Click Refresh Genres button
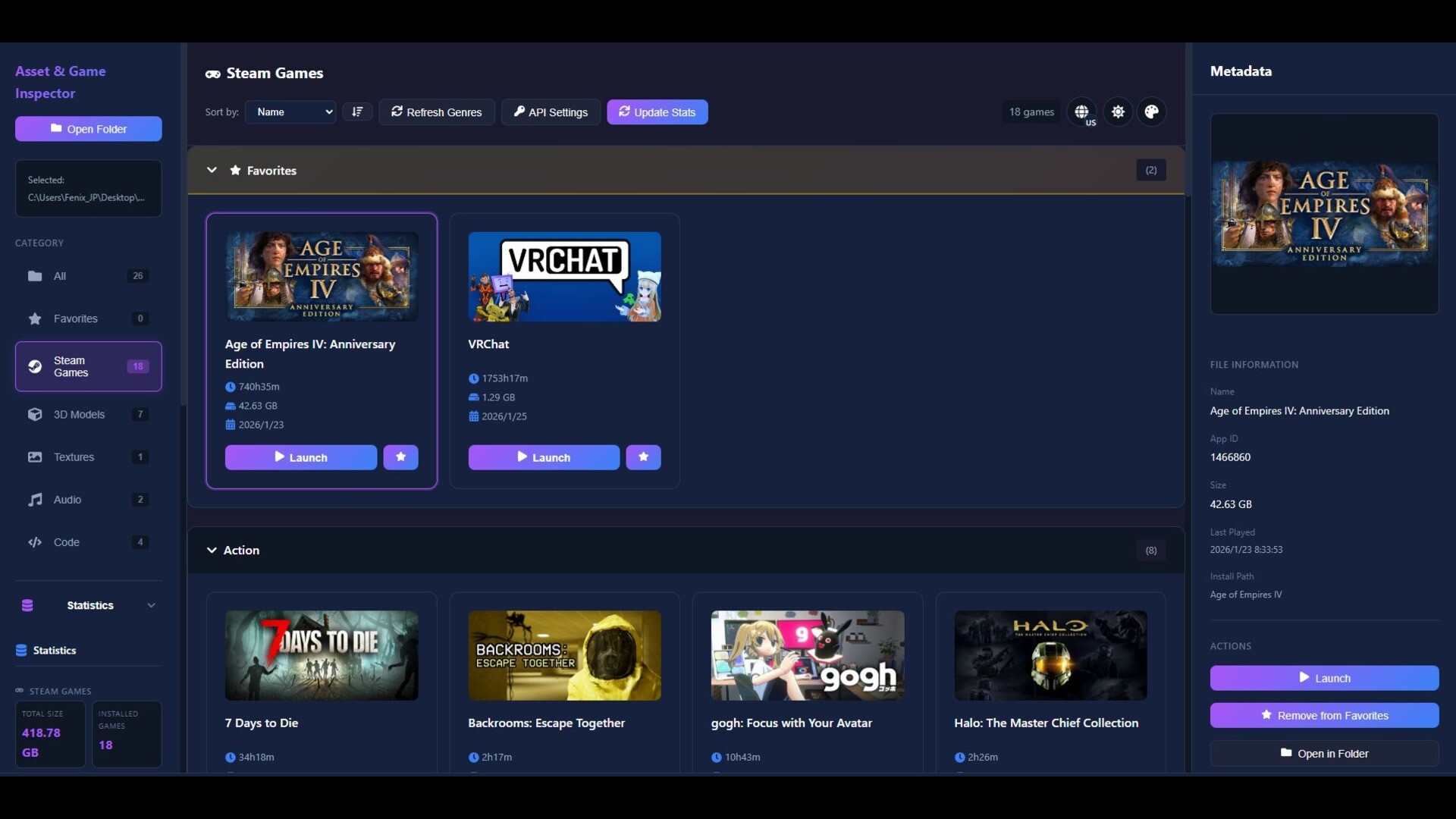Viewport: 1456px width, 819px height. click(437, 111)
